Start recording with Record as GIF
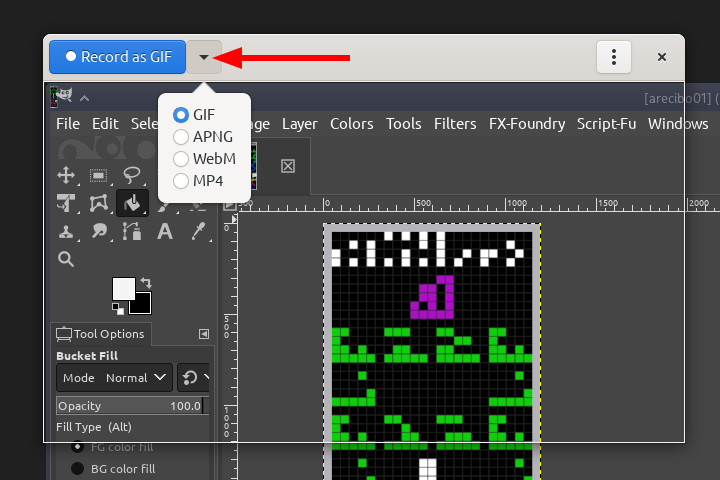Image resolution: width=720 pixels, height=480 pixels. 118,57
